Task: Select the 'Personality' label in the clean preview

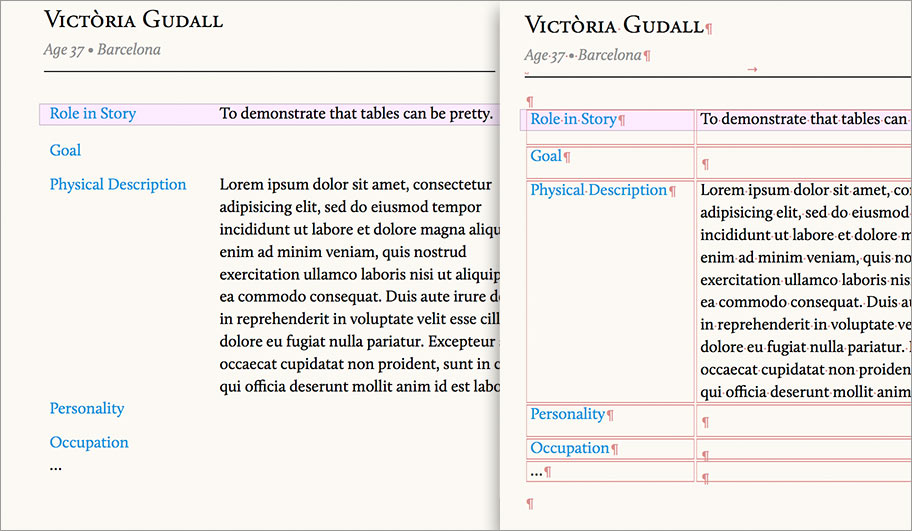Action: click(87, 408)
